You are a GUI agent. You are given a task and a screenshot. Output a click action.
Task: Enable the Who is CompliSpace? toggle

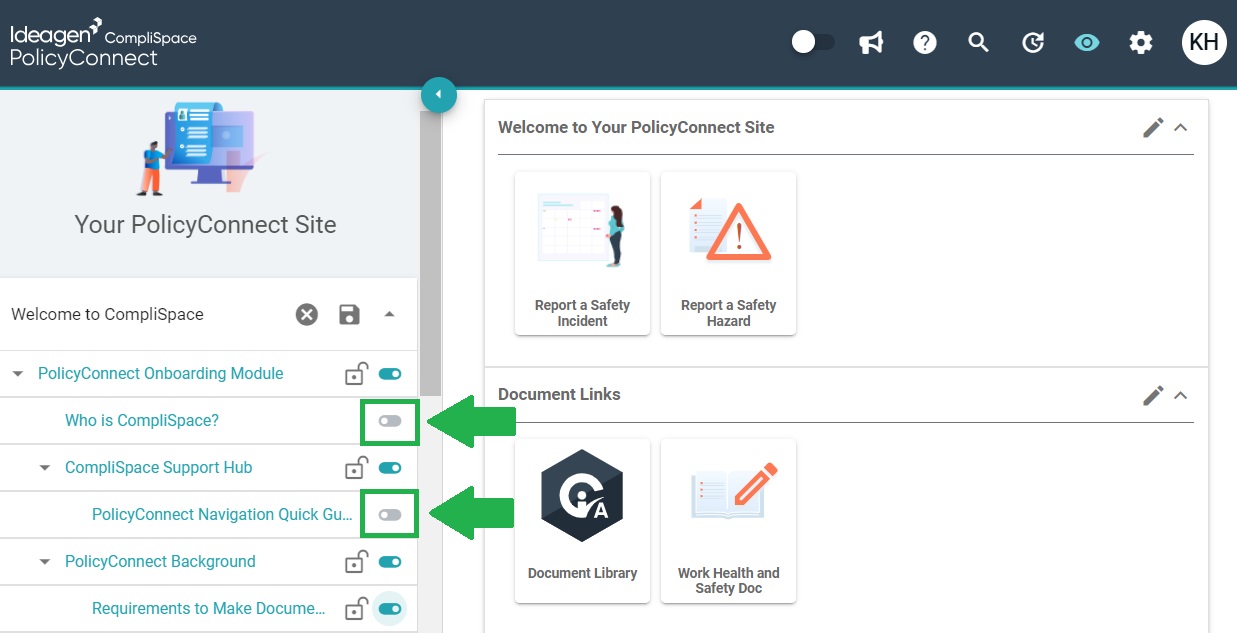point(390,421)
